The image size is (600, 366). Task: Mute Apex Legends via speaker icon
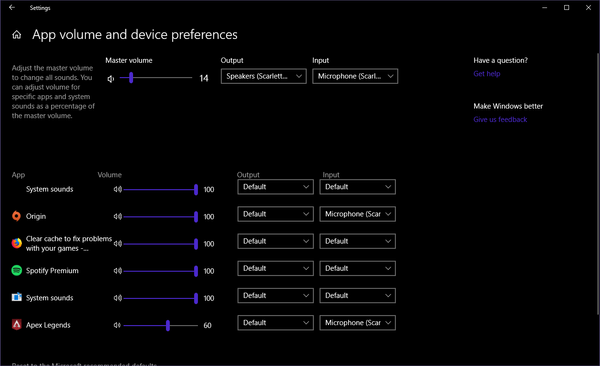click(x=117, y=325)
